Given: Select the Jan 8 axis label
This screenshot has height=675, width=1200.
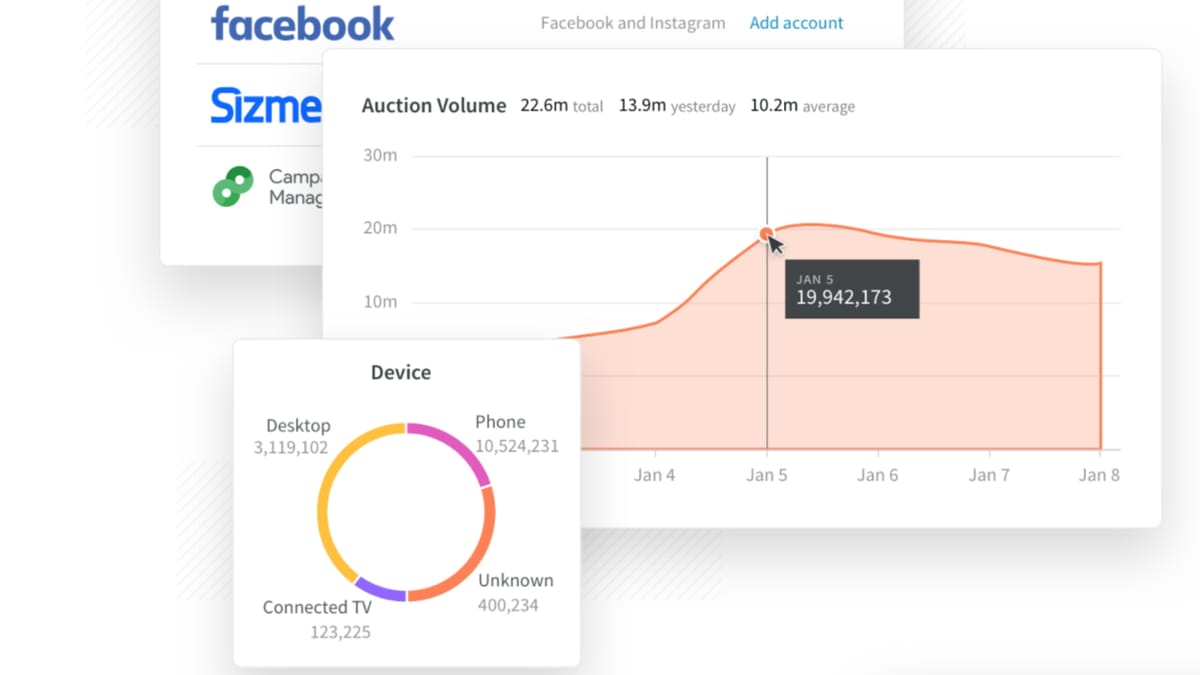Looking at the screenshot, I should pos(1099,475).
